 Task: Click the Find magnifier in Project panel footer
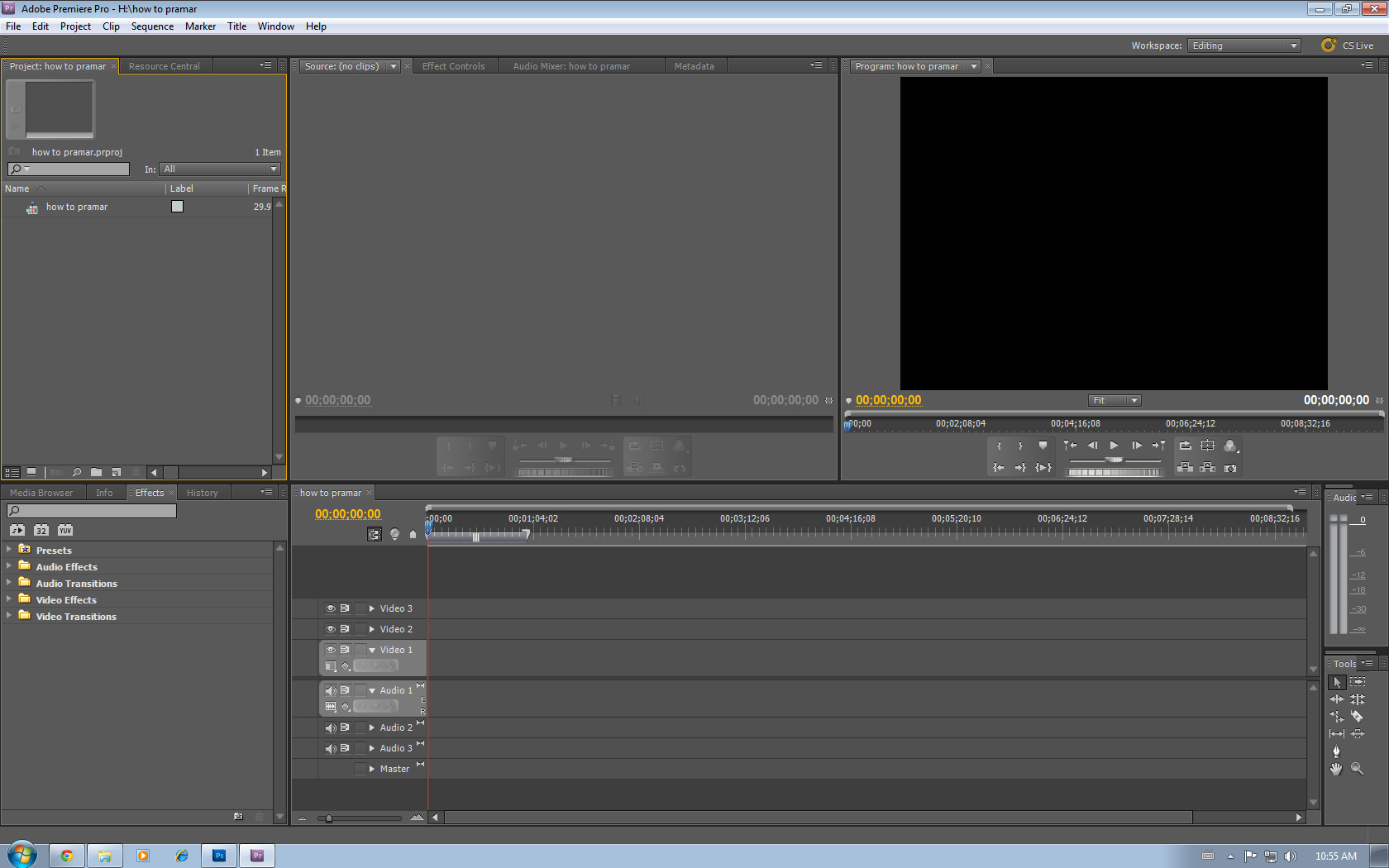[77, 472]
